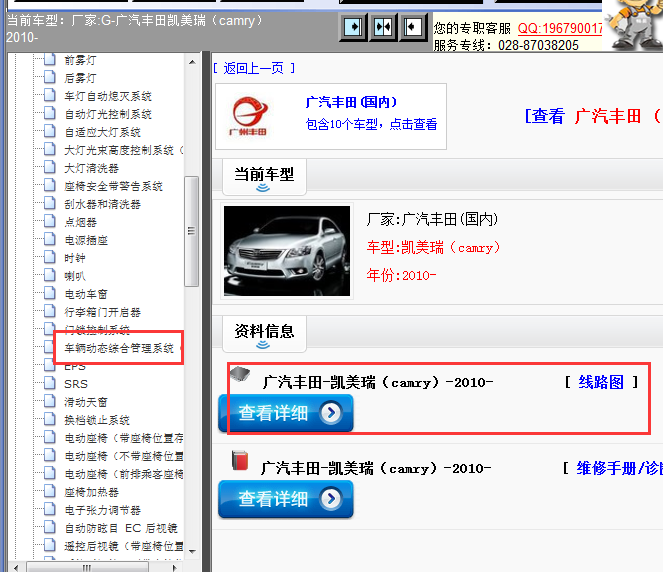
Task: Click the red repair-manual book icon
Action: point(240,460)
